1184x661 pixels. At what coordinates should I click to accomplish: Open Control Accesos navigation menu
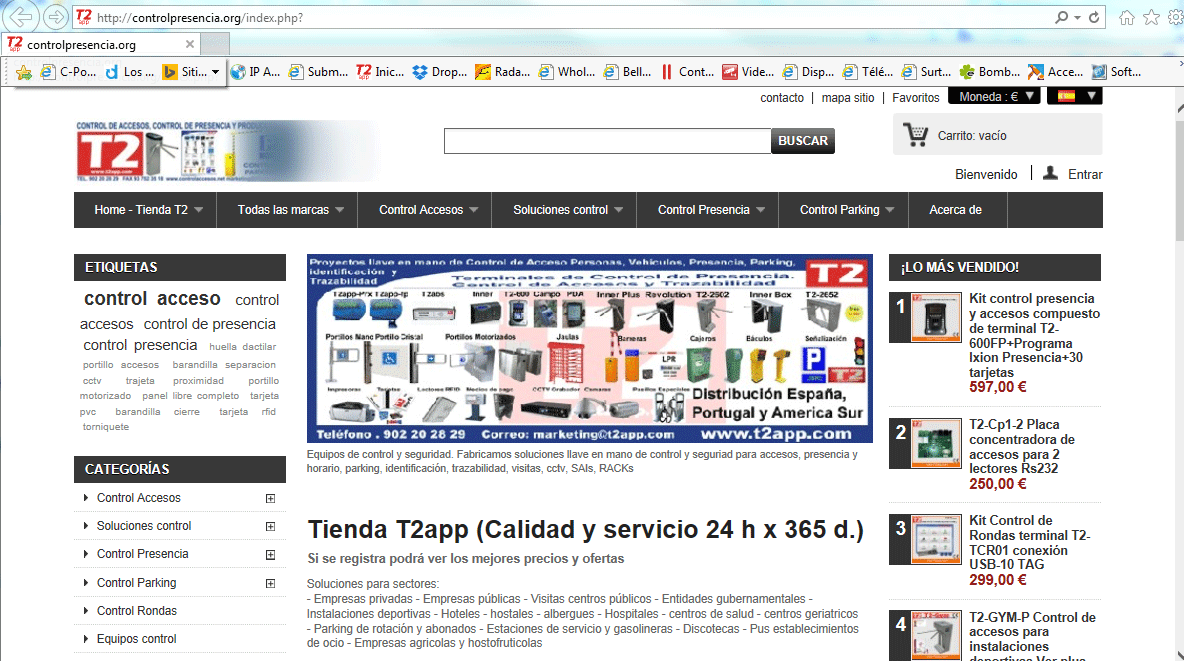(x=425, y=210)
